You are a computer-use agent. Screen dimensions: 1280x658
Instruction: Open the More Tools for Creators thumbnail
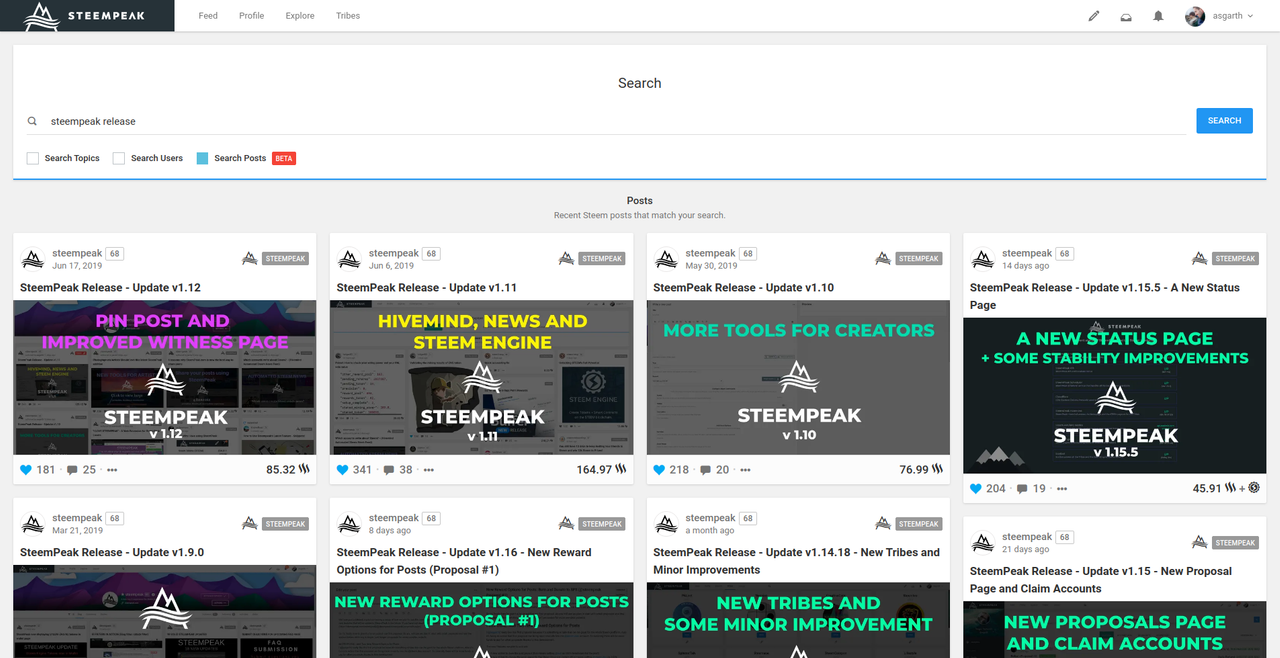pos(798,378)
